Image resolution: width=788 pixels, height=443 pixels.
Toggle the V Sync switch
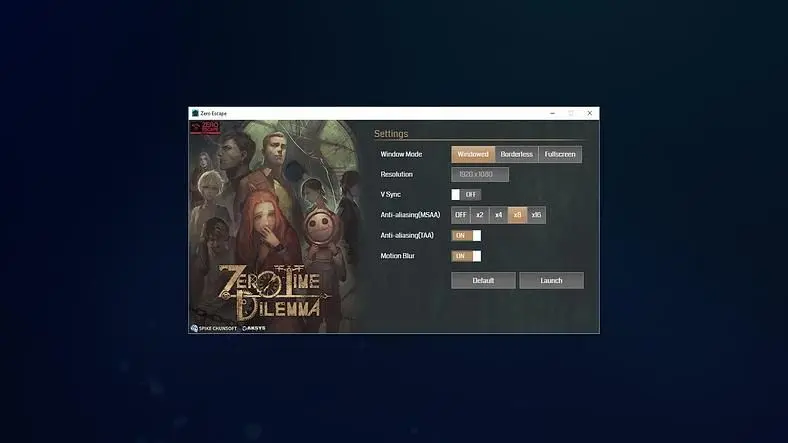coord(466,194)
